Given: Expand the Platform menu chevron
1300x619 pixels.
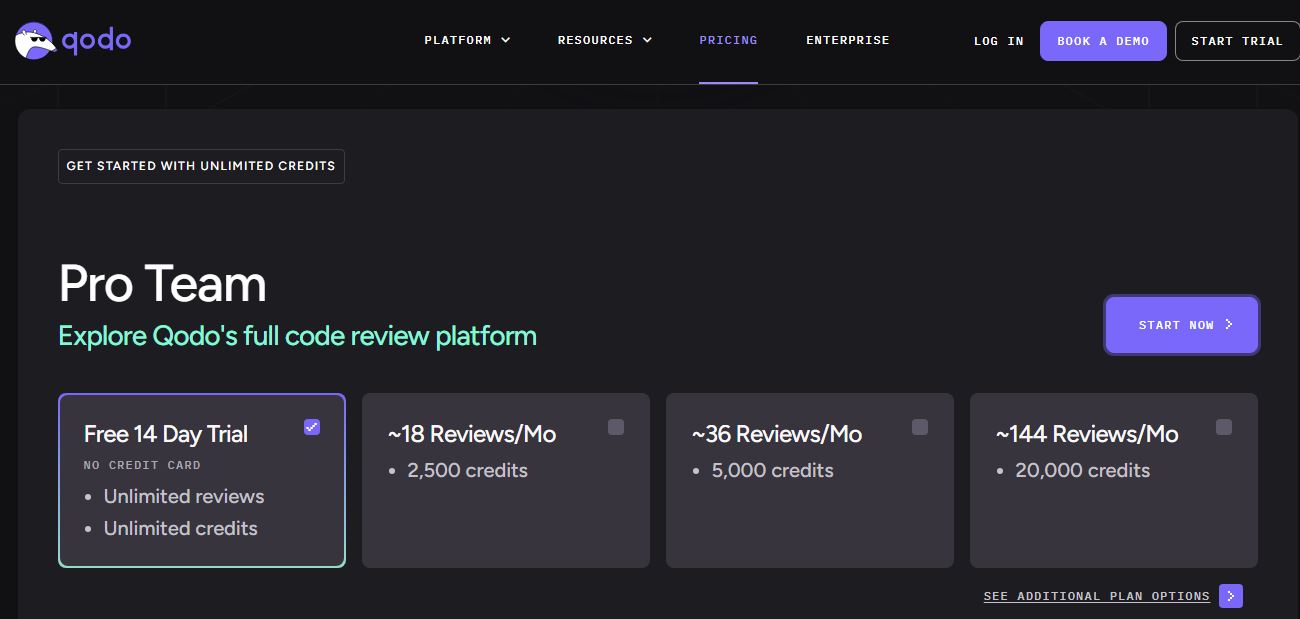Looking at the screenshot, I should pyautogui.click(x=505, y=40).
